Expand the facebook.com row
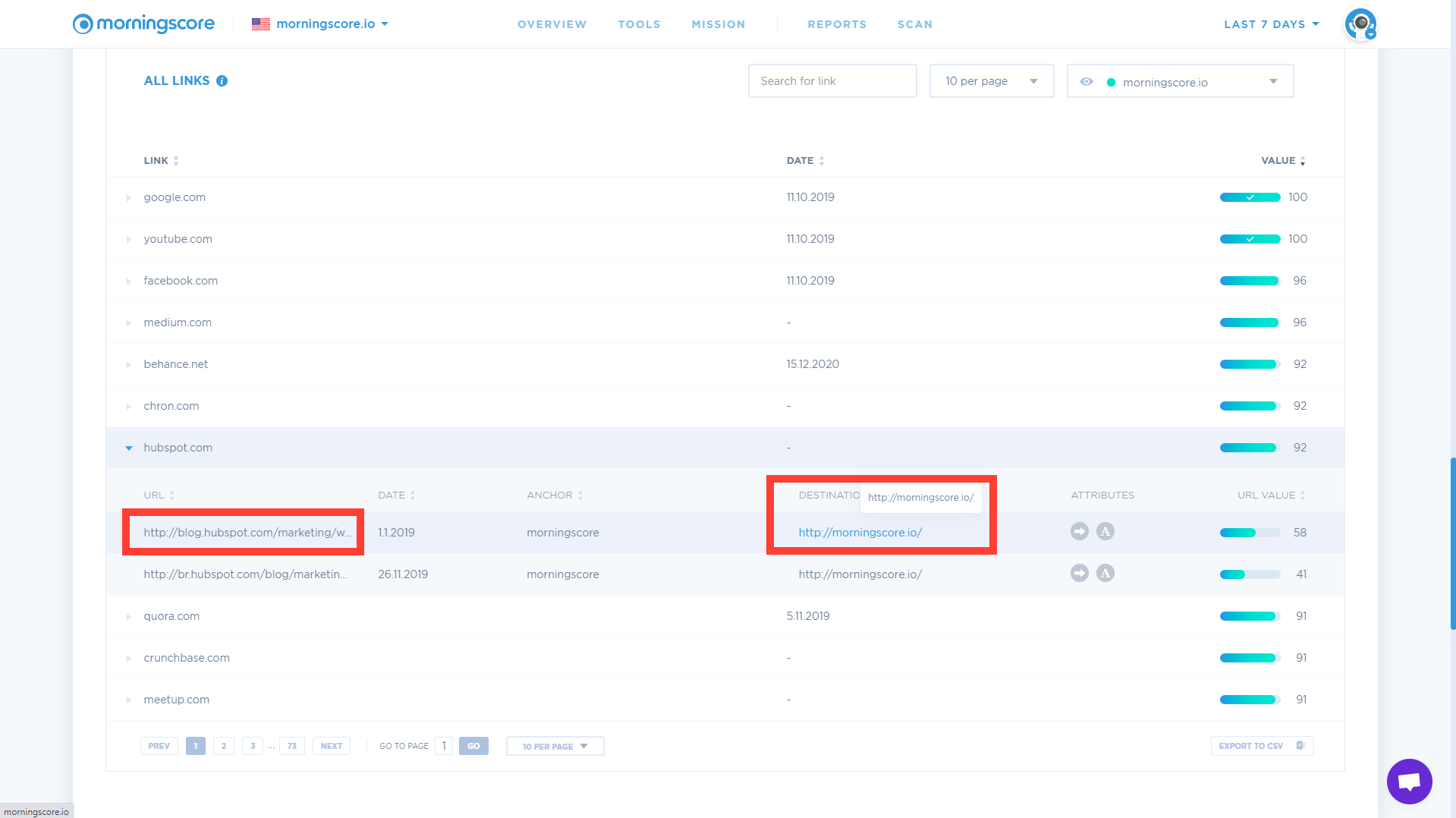The height and width of the screenshot is (818, 1456). 129,282
